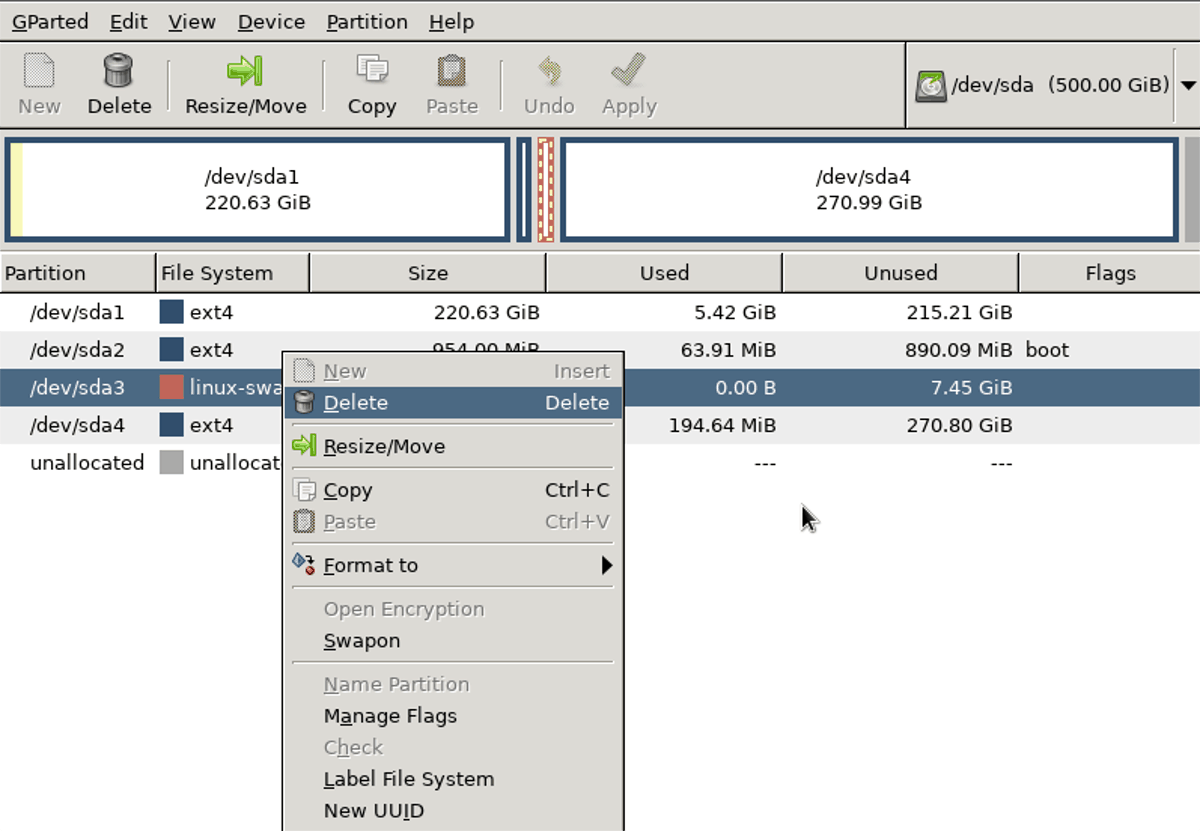The height and width of the screenshot is (831, 1200).
Task: Select the /dev/sda (500.00 GiB) device combo
Action: coord(1052,86)
